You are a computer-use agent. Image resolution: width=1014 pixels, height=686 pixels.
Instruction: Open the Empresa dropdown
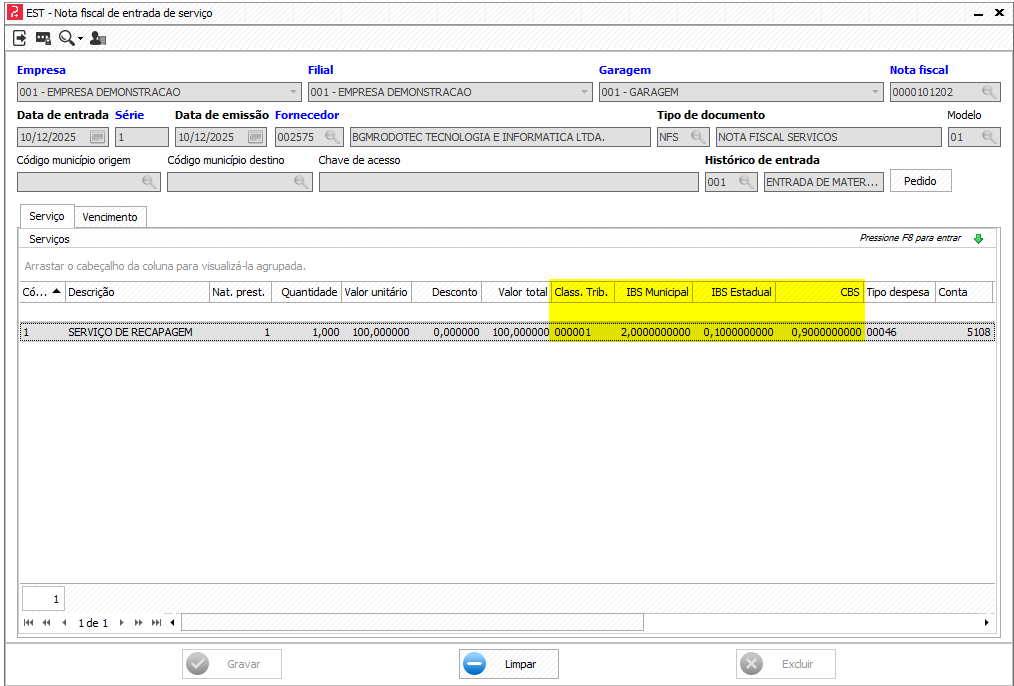(294, 92)
